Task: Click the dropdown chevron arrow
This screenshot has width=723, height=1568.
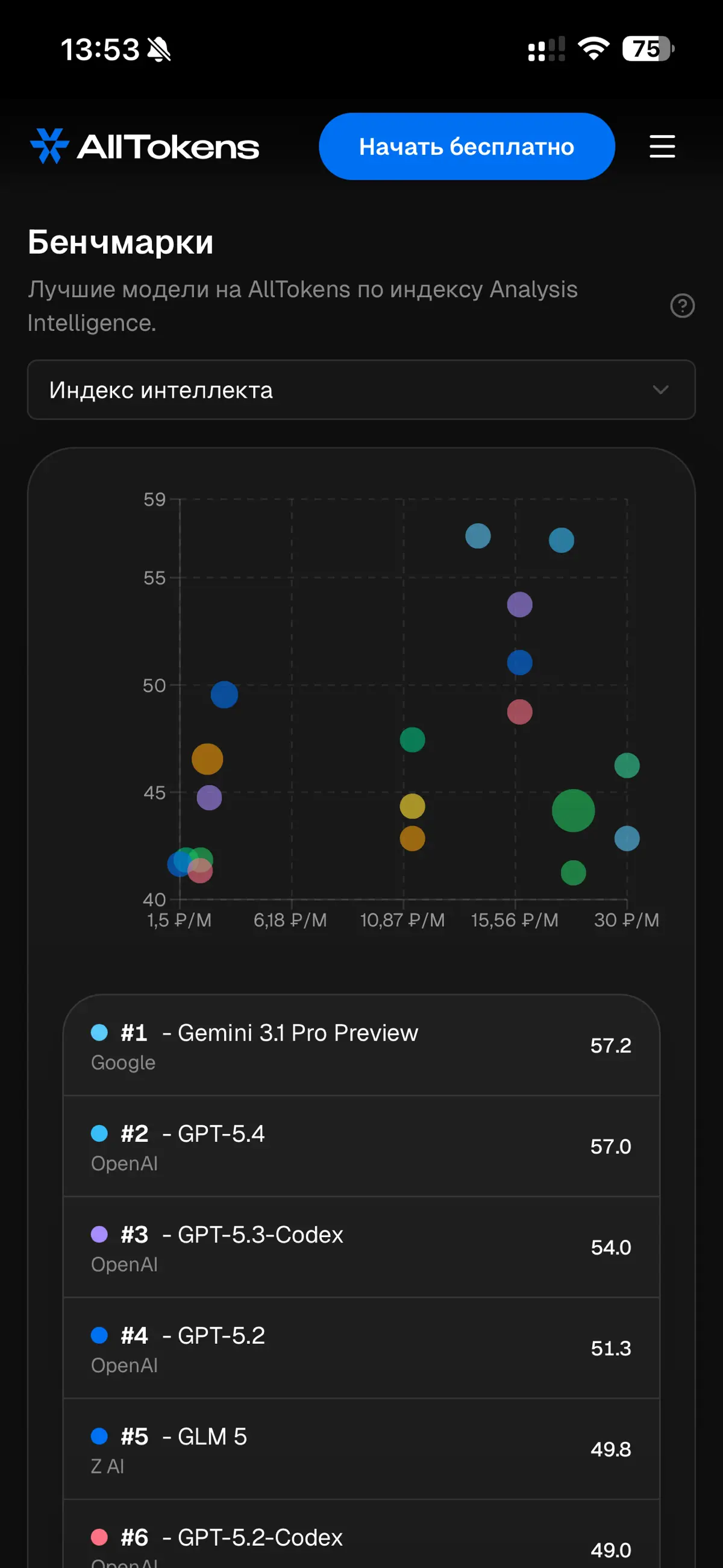Action: point(660,389)
